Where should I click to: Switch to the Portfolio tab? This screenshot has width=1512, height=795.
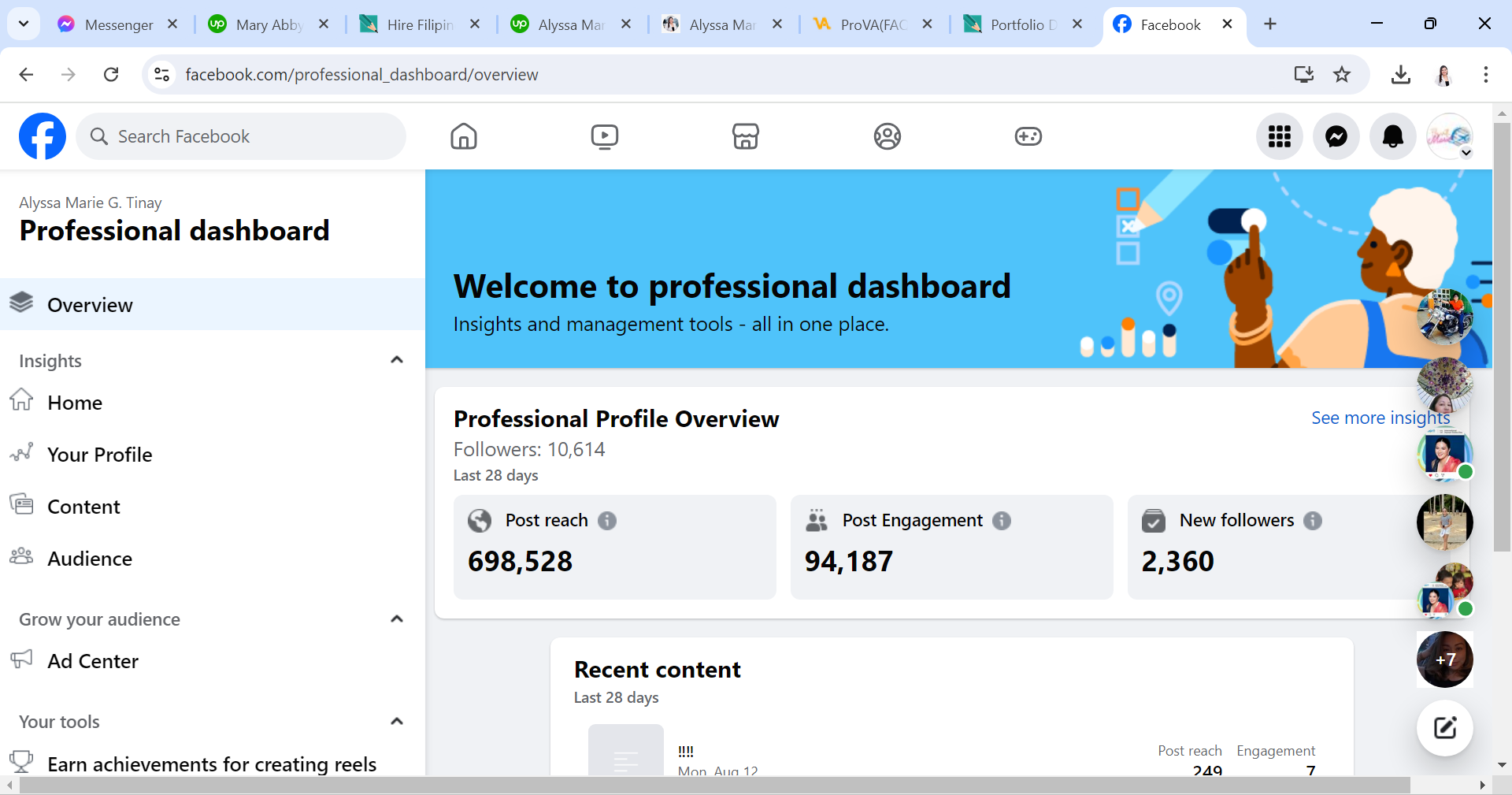(1012, 24)
